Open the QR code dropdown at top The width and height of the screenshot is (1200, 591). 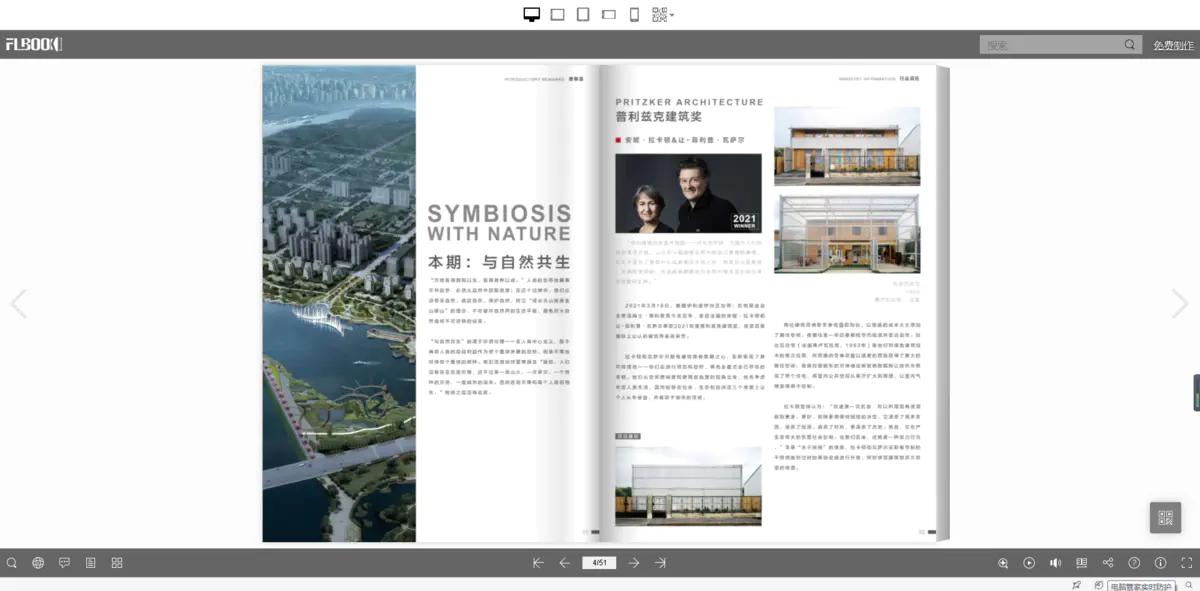(662, 14)
